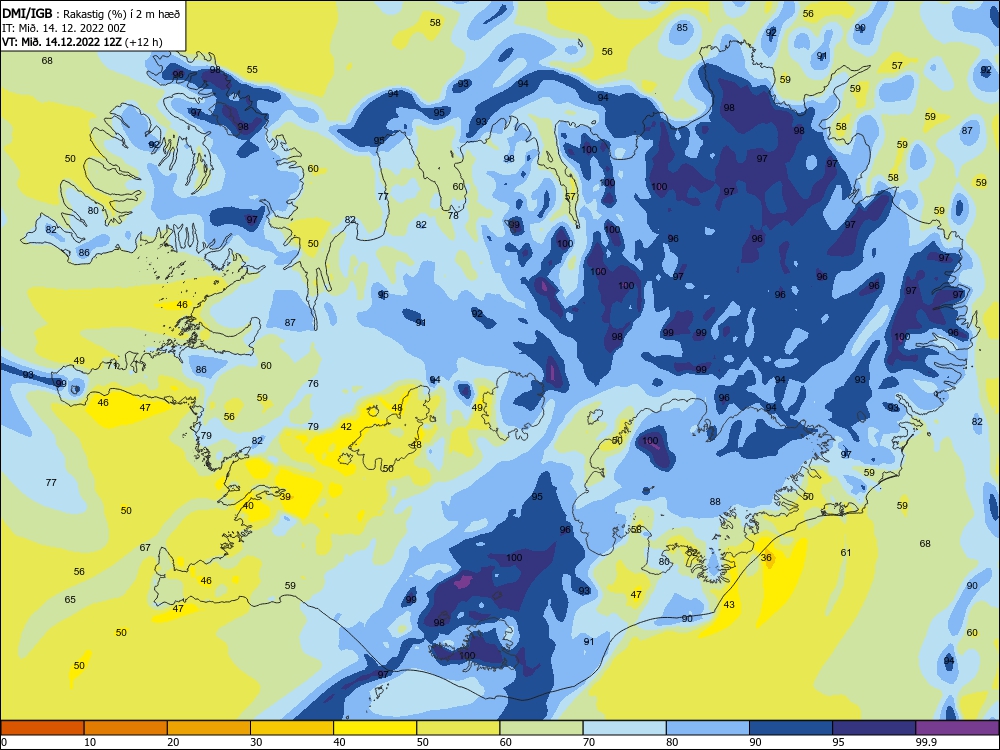Click the legend scale label '10'

click(x=90, y=742)
